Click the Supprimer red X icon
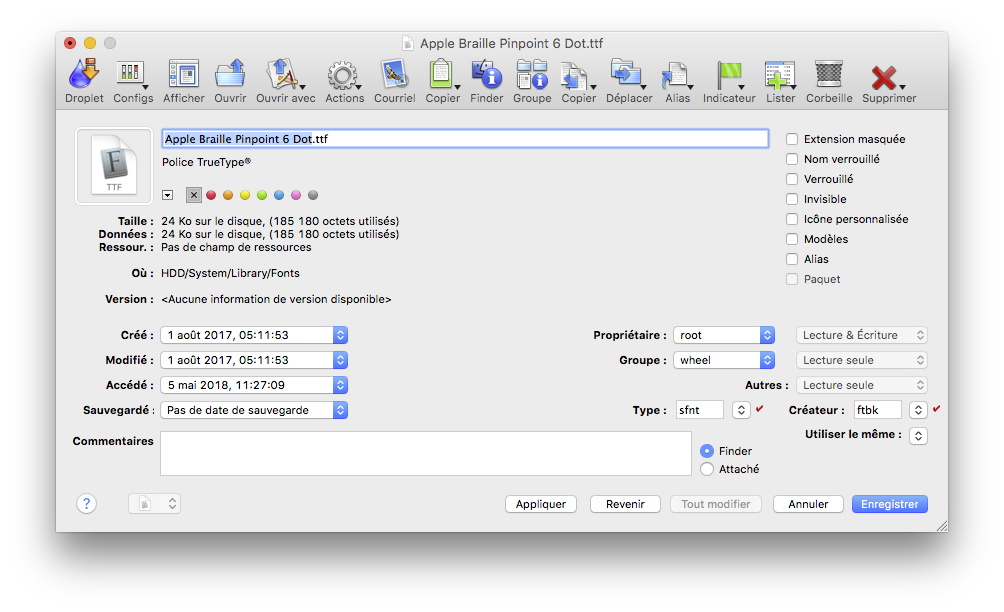 point(886,77)
